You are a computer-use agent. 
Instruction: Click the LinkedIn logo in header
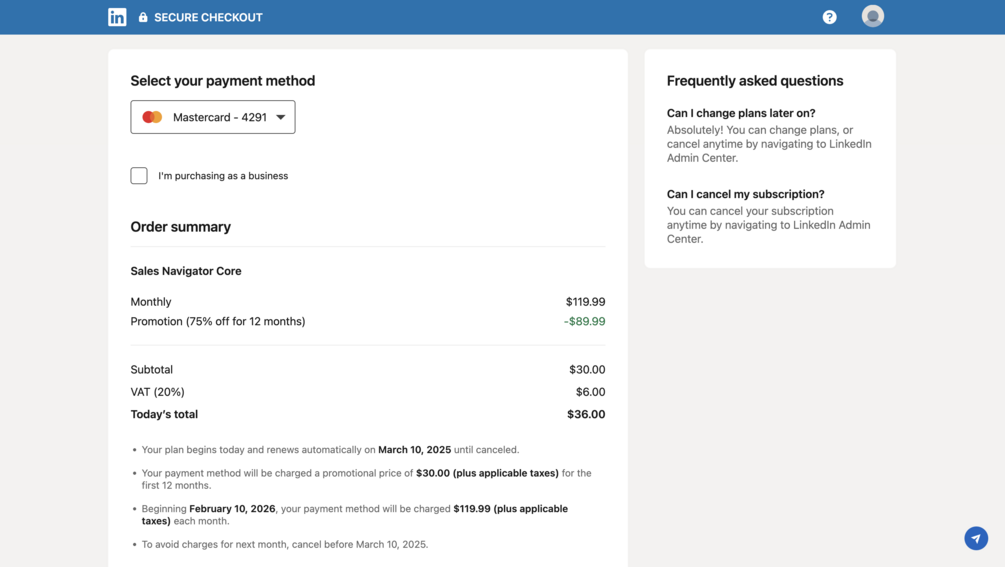[x=117, y=17]
